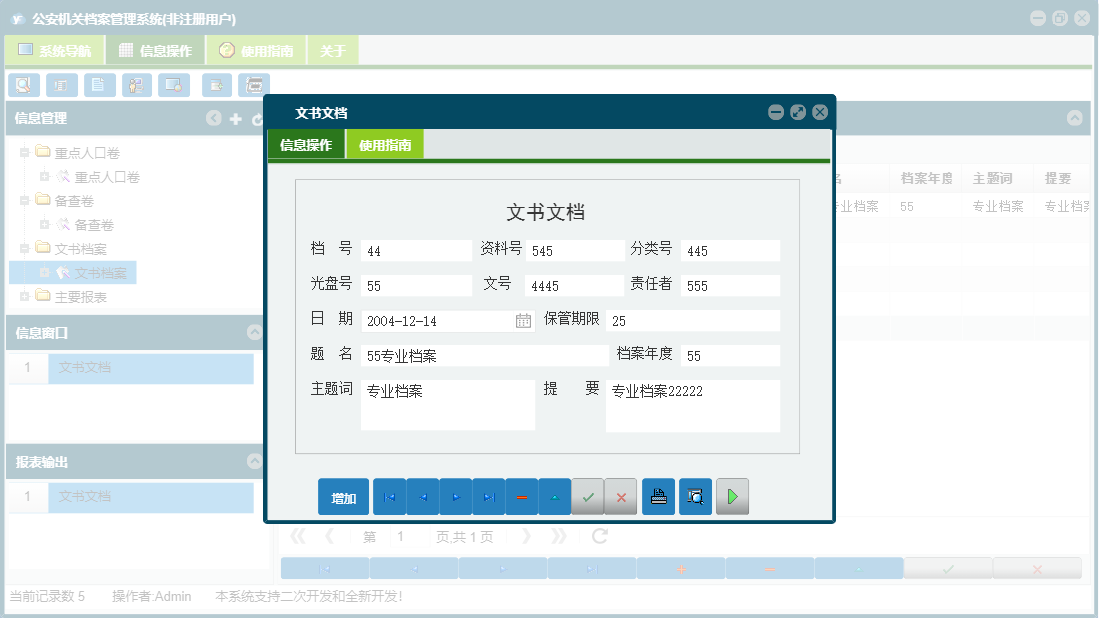Click the magnifier search icon in main toolbar
The width and height of the screenshot is (1099, 618).
pos(24,85)
